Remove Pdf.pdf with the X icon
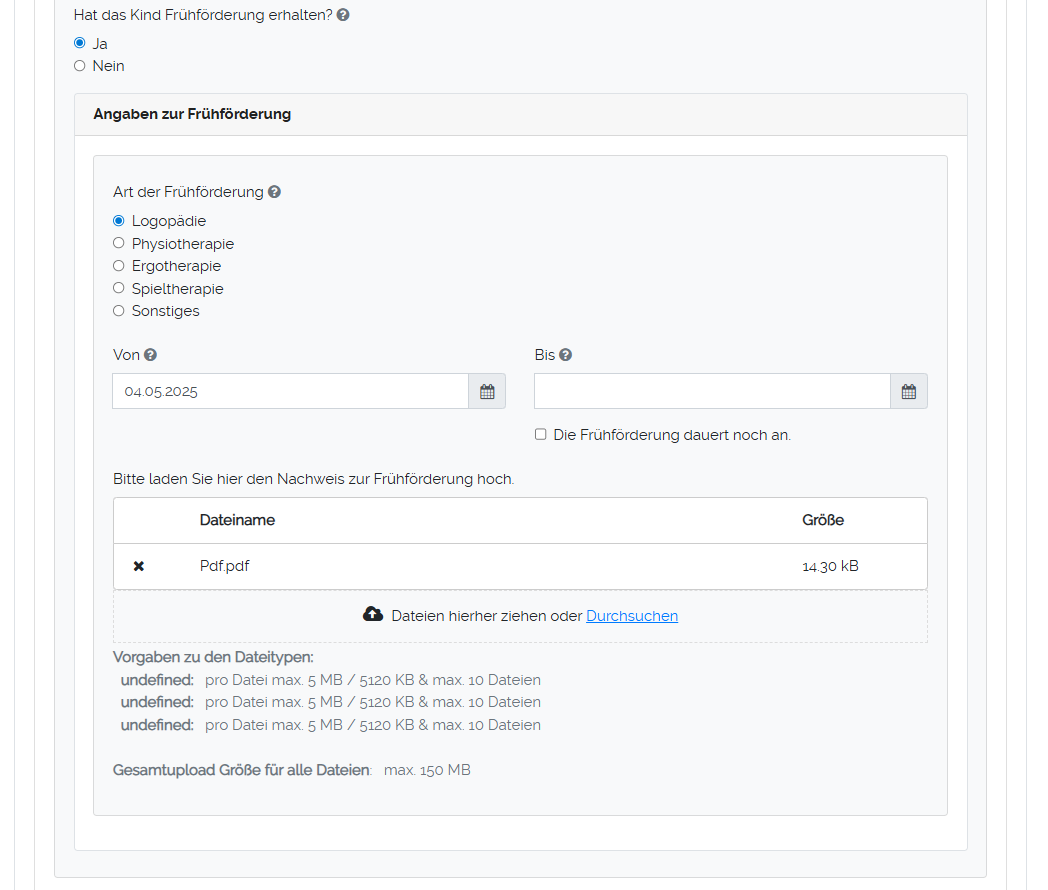 (139, 566)
